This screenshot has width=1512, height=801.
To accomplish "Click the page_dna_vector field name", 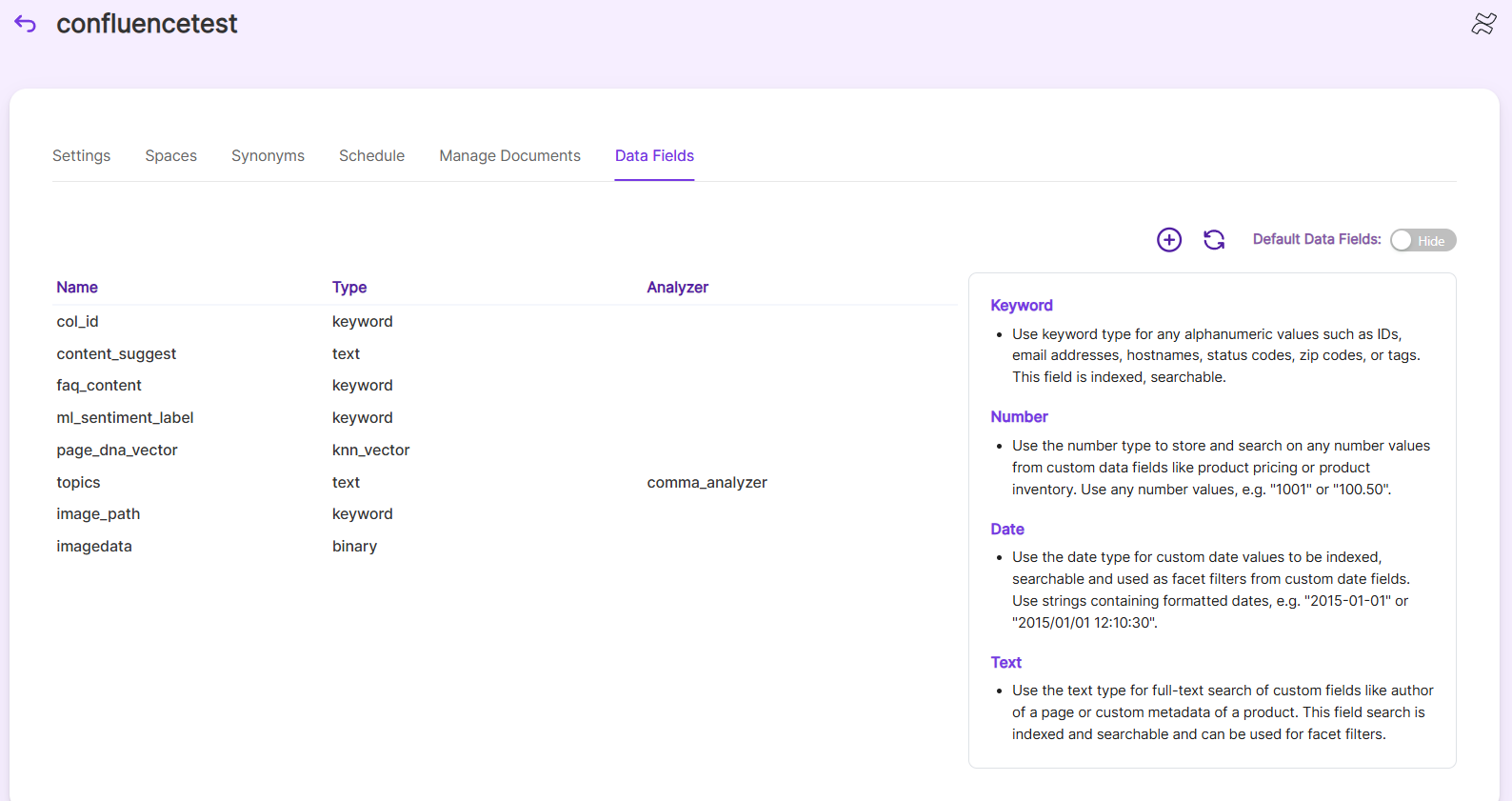I will (x=117, y=450).
